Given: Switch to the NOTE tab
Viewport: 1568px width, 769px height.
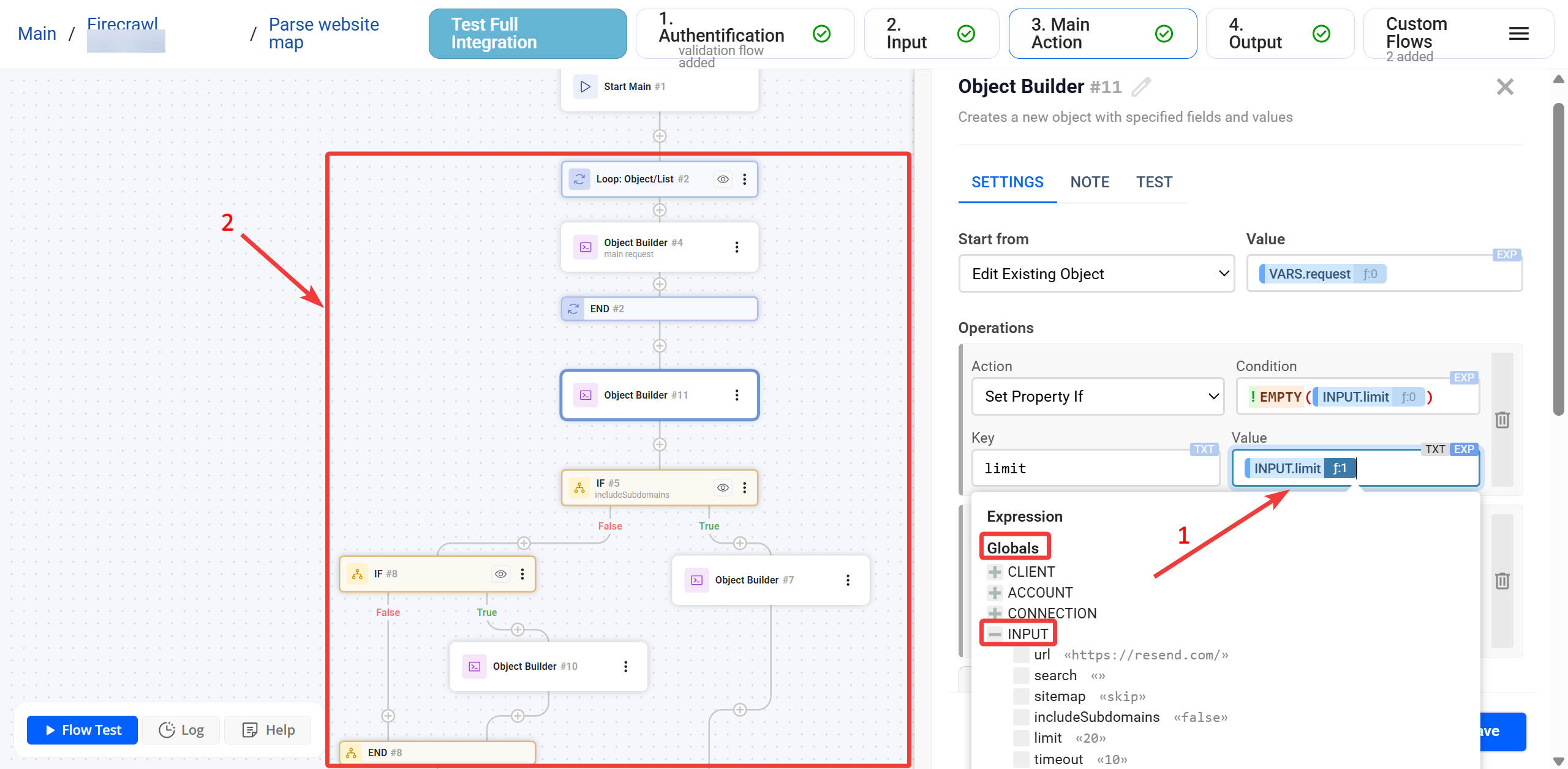Looking at the screenshot, I should click(x=1090, y=182).
